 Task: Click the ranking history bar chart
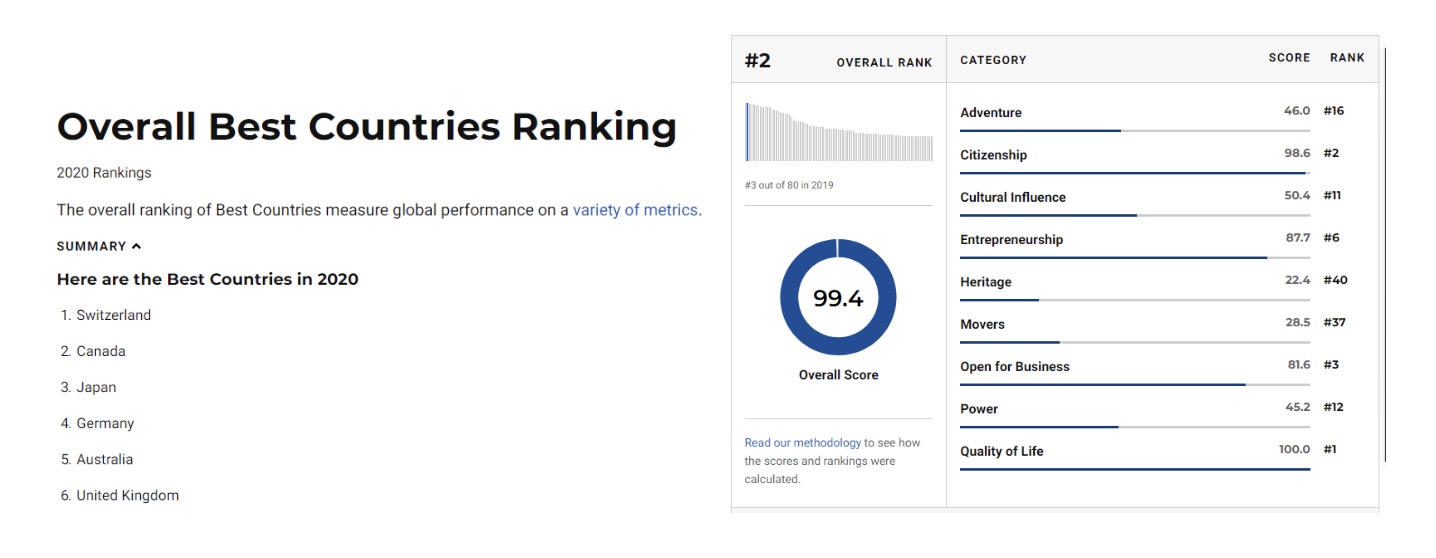click(x=839, y=131)
